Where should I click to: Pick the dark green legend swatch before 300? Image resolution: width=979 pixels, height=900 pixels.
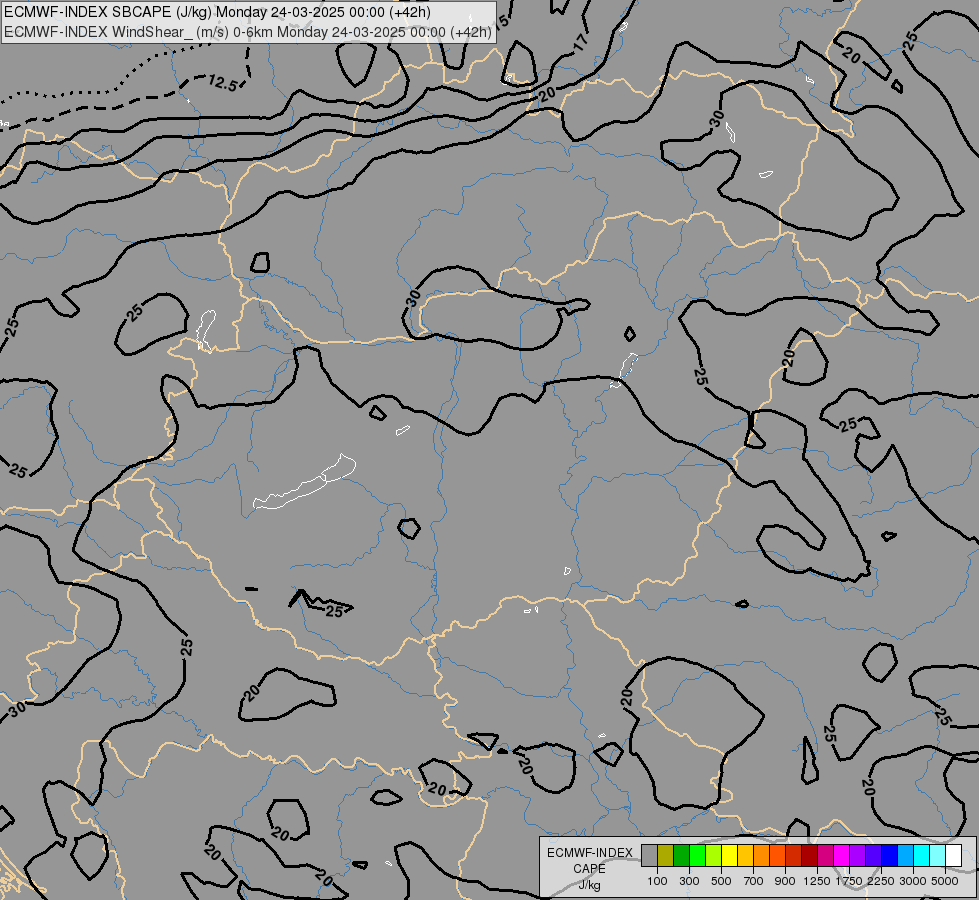click(x=681, y=855)
